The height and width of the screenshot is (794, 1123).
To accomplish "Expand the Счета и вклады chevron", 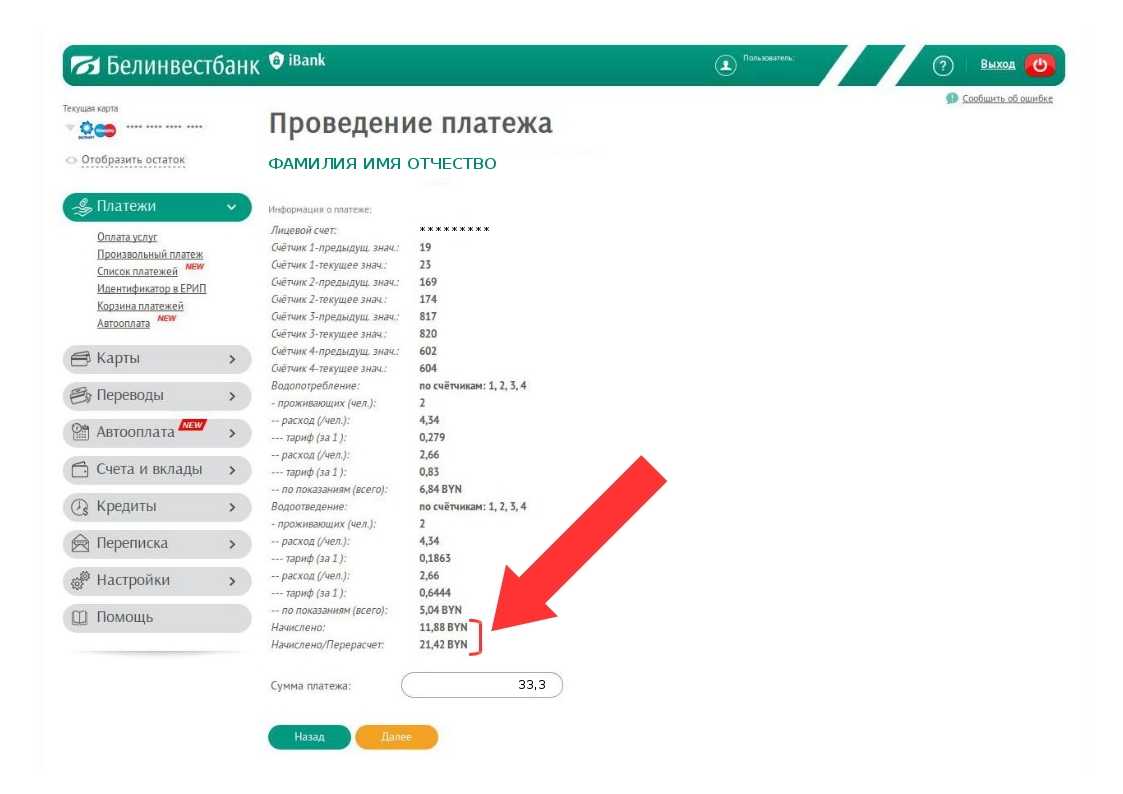I will pos(232,470).
